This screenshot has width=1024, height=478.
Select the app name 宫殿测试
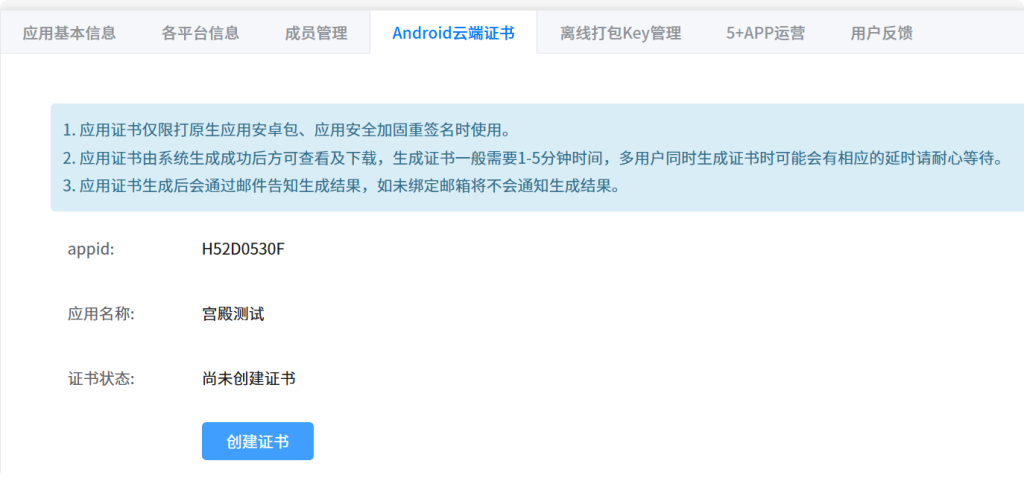pos(233,314)
